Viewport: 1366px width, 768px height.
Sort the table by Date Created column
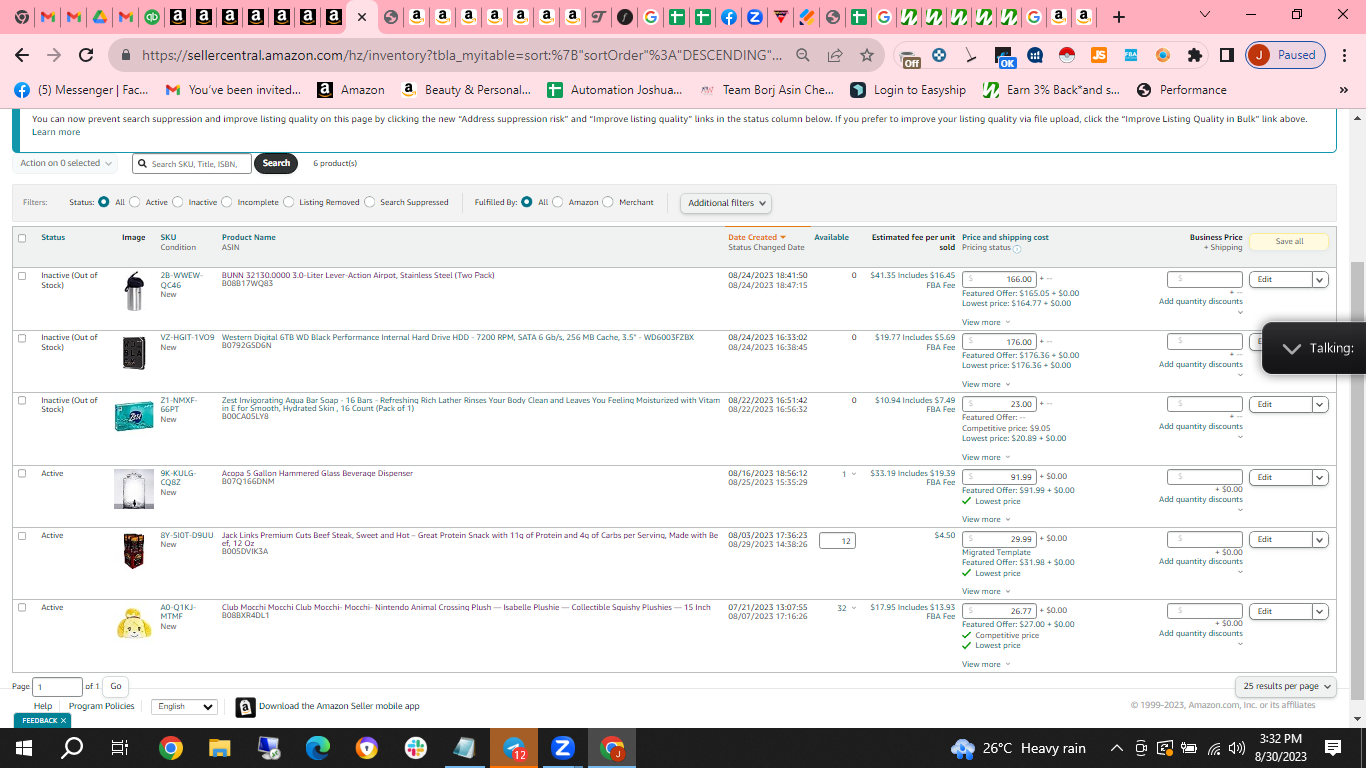coord(756,238)
